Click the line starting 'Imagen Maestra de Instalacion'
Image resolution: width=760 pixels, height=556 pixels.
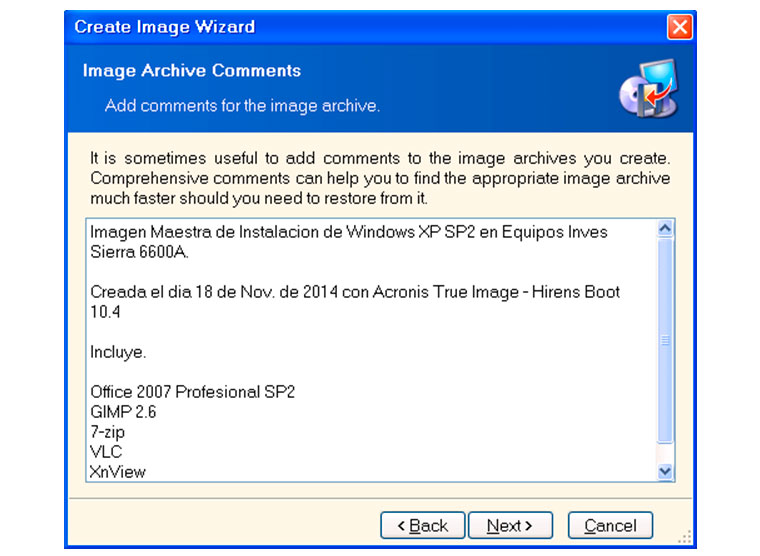tap(348, 232)
